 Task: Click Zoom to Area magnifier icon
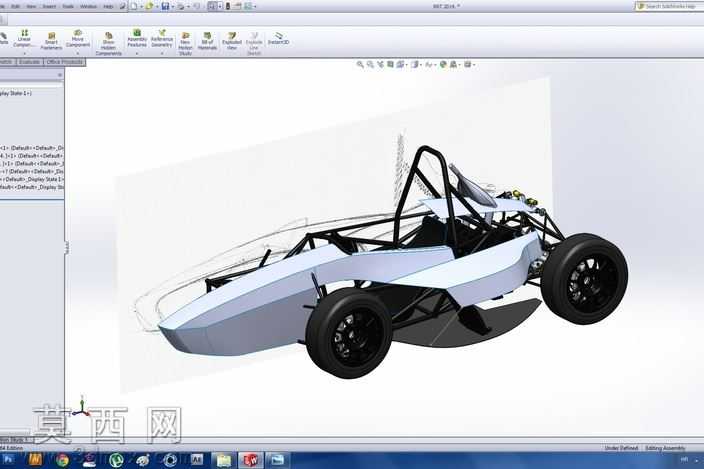(370, 65)
